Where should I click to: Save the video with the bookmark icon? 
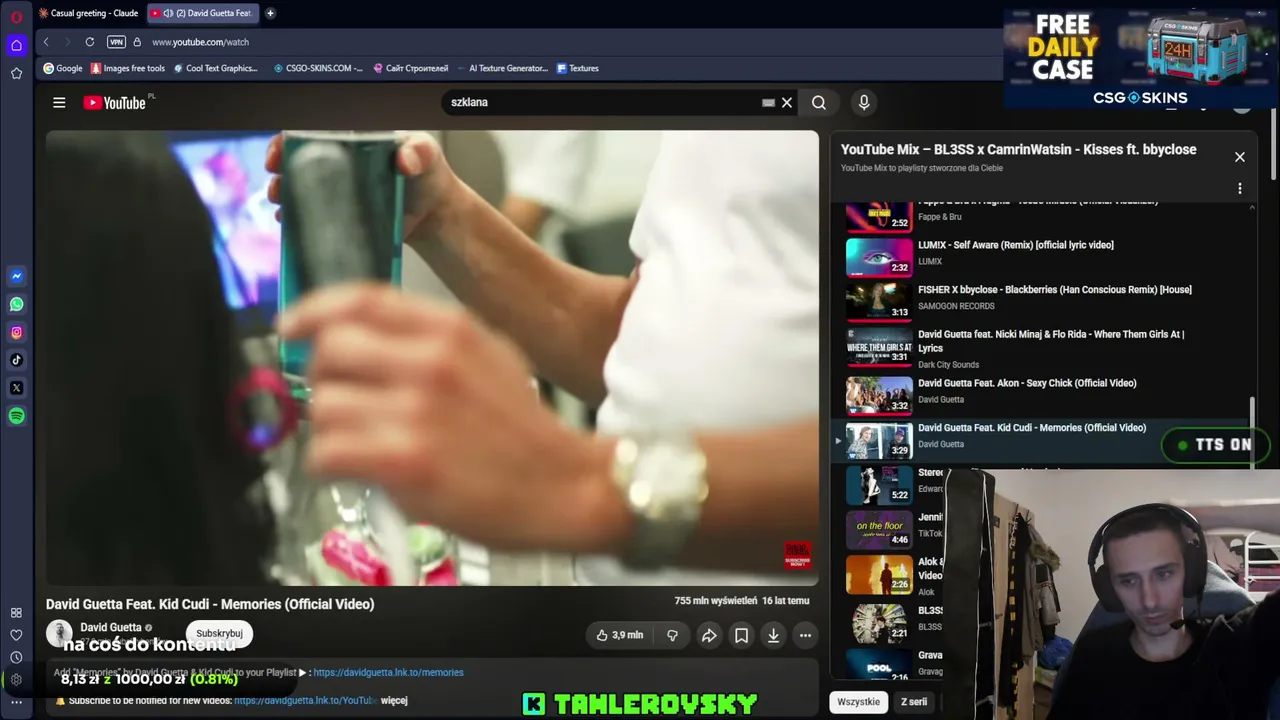741,635
